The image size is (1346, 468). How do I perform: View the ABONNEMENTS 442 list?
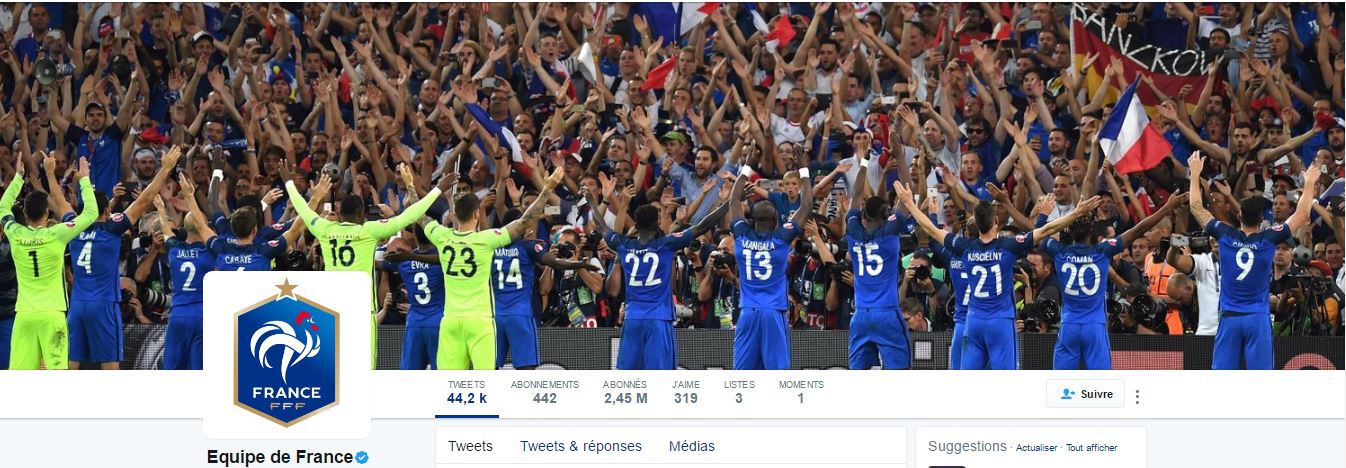(x=545, y=392)
